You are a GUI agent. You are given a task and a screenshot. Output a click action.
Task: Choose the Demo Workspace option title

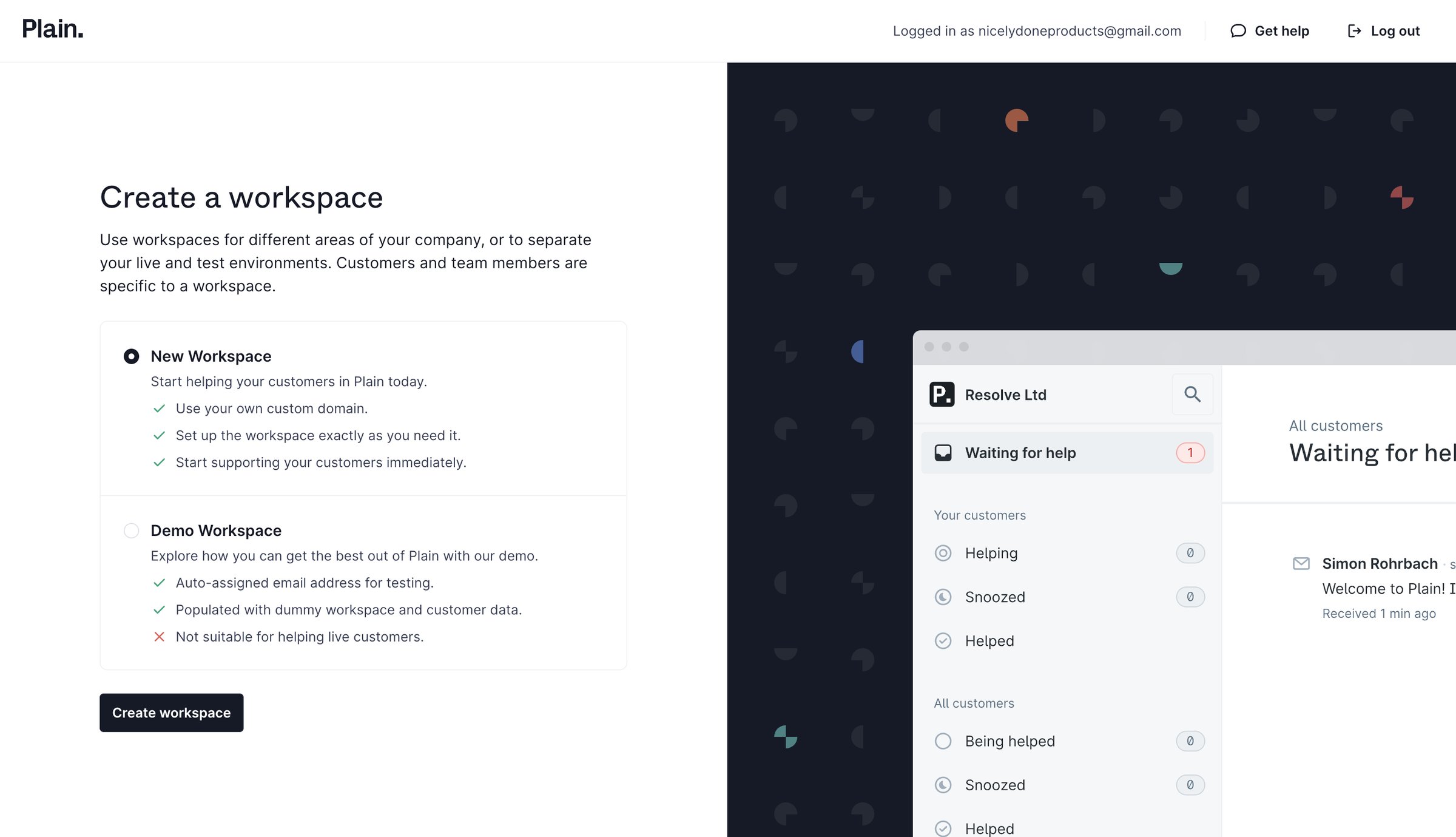pyautogui.click(x=216, y=530)
